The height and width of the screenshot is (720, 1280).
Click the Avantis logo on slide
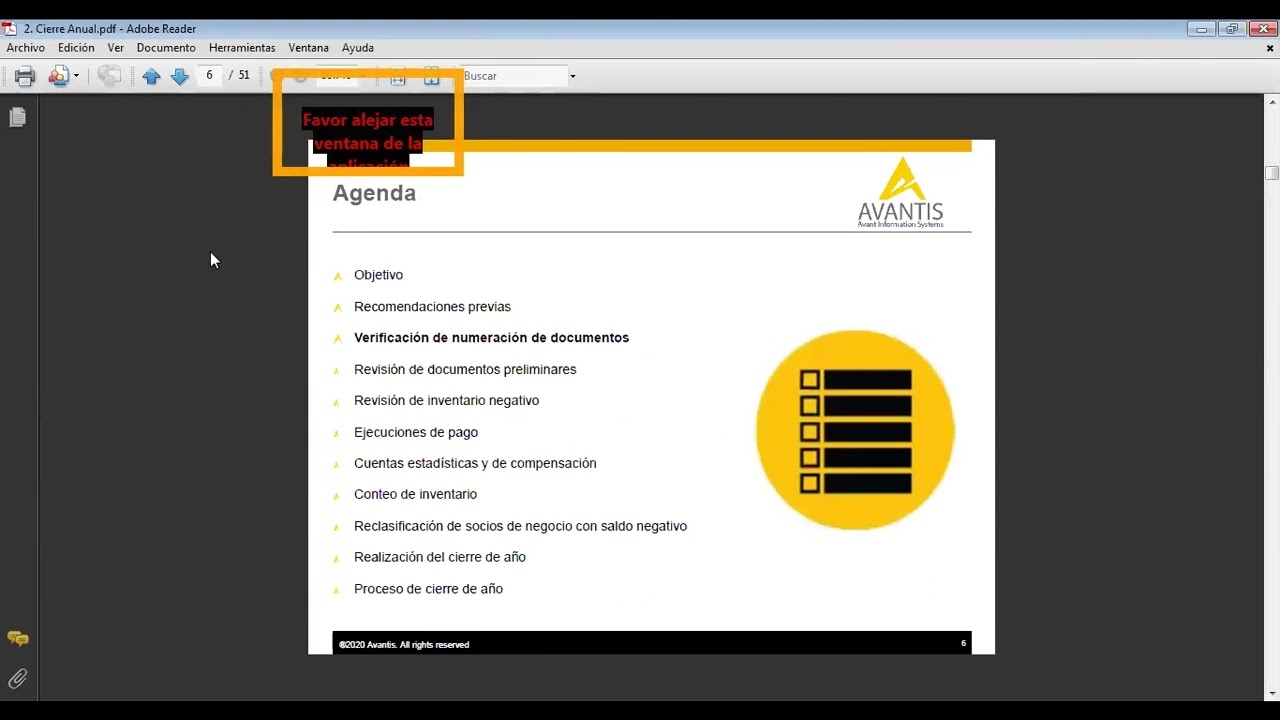click(x=900, y=192)
